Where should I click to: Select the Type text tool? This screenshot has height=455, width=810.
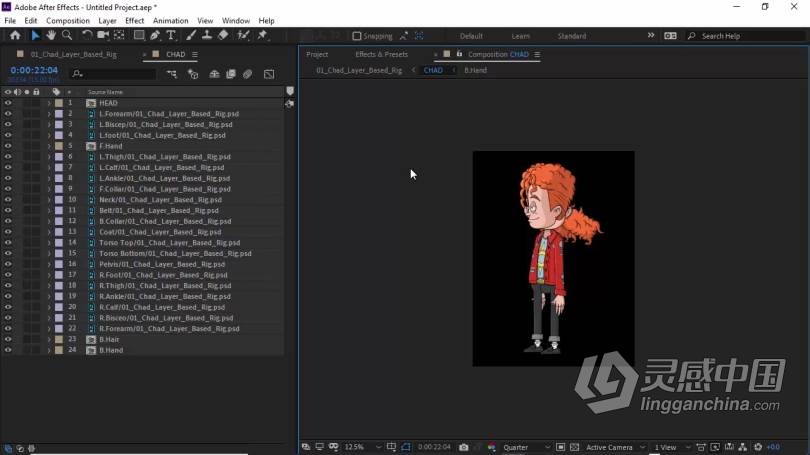tap(171, 35)
